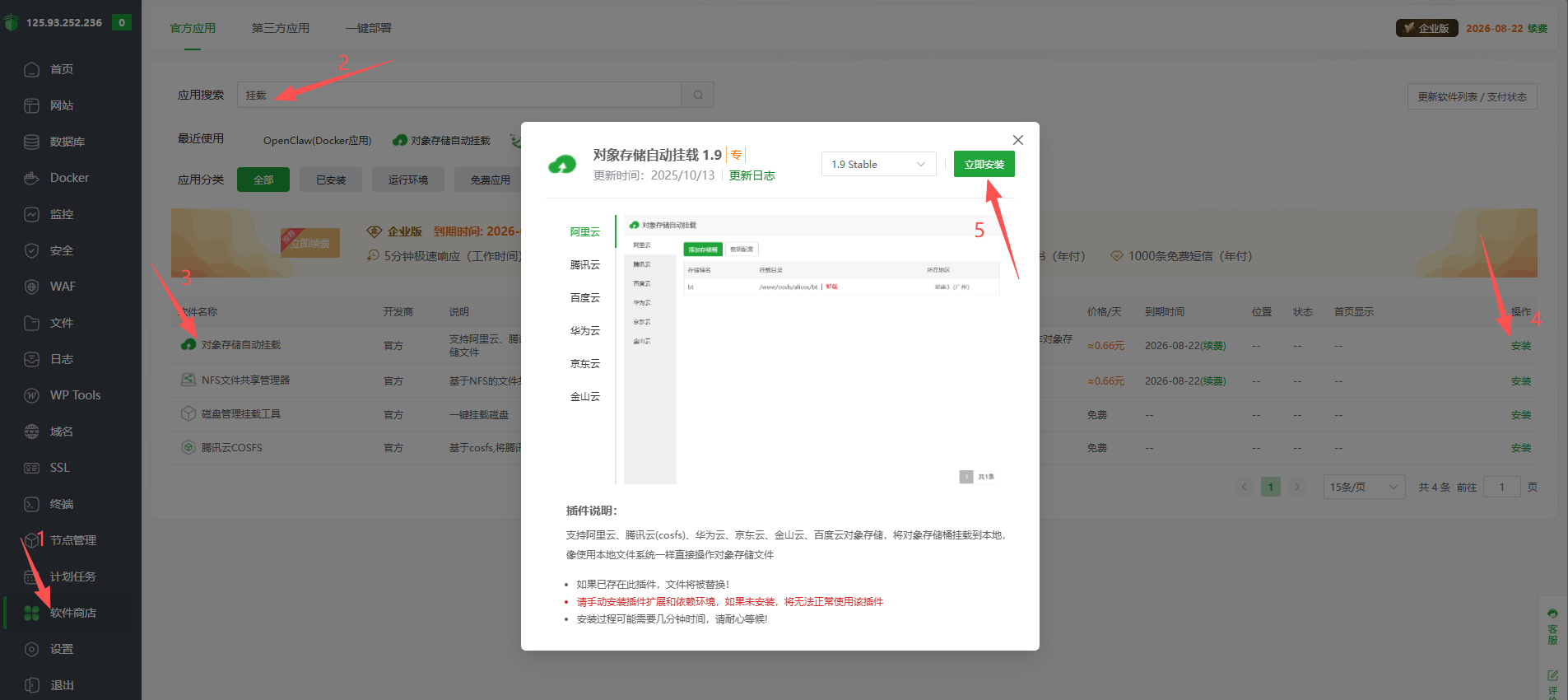Select page 1 in pagination
This screenshot has height=700, width=1568.
[1271, 487]
